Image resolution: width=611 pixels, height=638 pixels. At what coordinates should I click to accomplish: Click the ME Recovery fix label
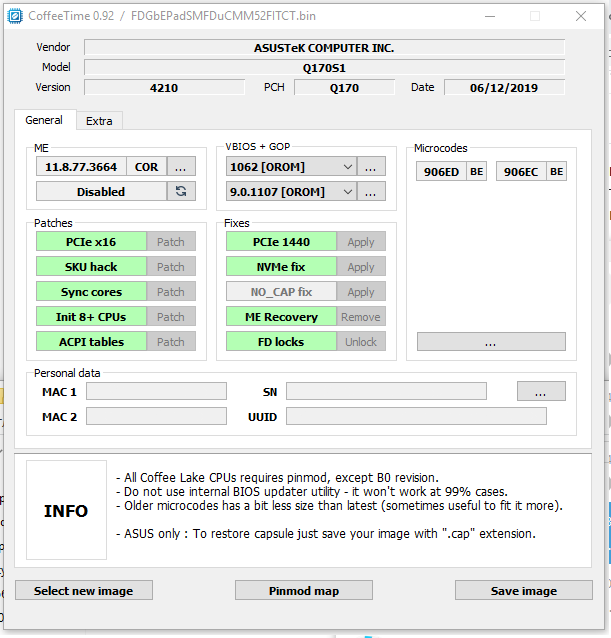[281, 317]
